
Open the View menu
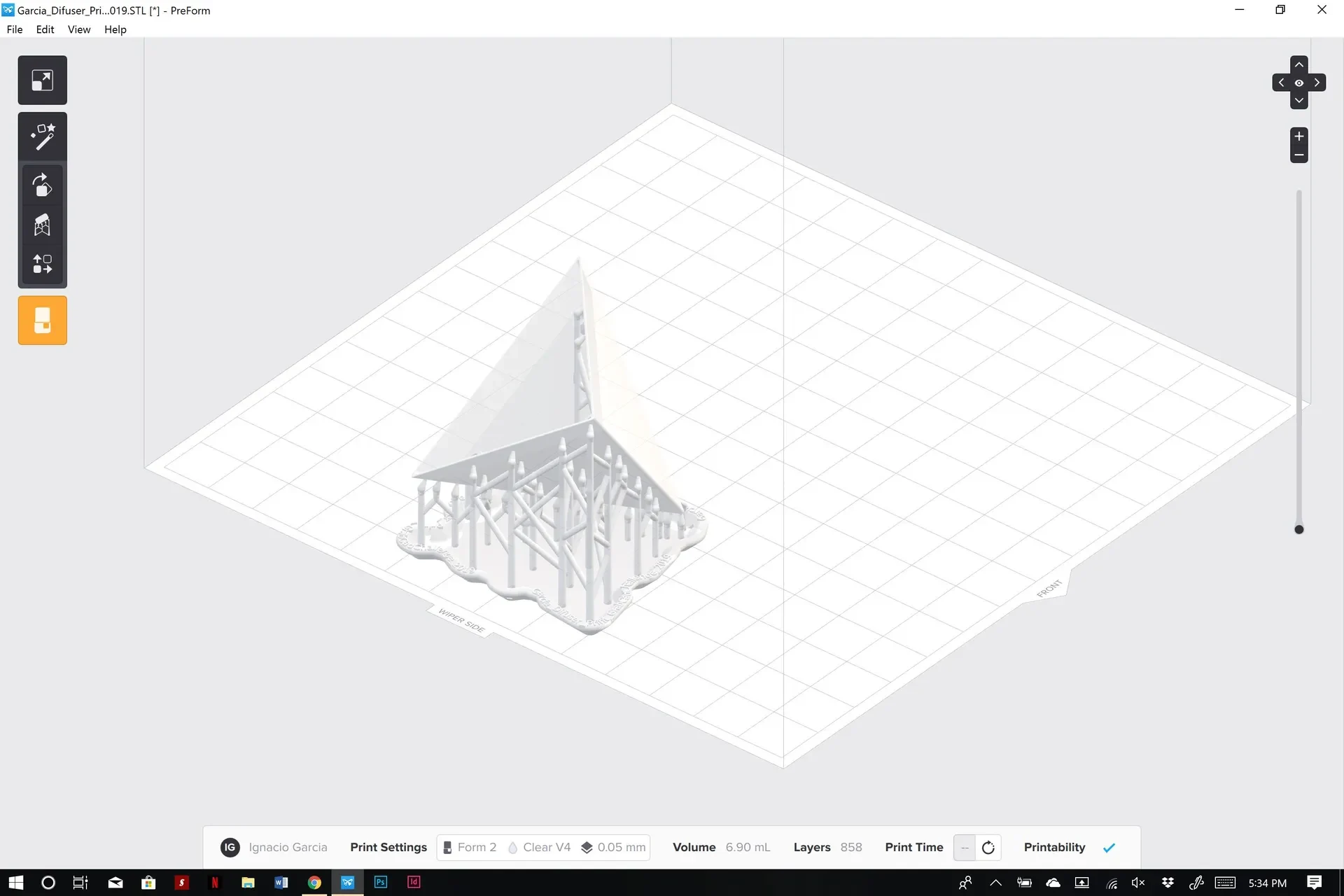(x=79, y=29)
